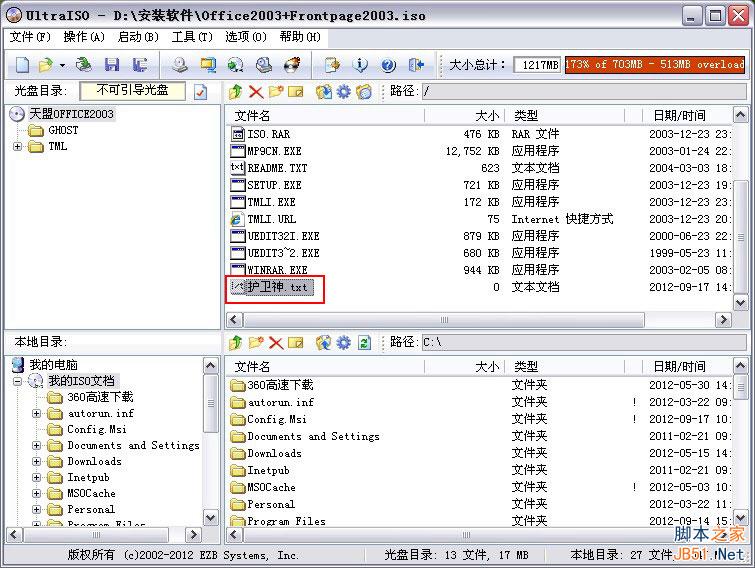The height and width of the screenshot is (568, 755).
Task: Click the 大小 column header in ISO list
Action: pyautogui.click(x=464, y=116)
